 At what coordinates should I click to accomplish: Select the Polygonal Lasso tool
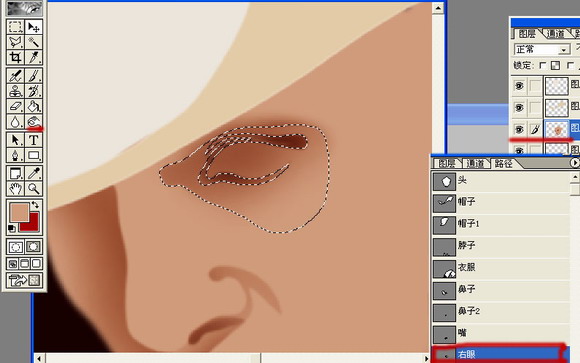tap(15, 42)
